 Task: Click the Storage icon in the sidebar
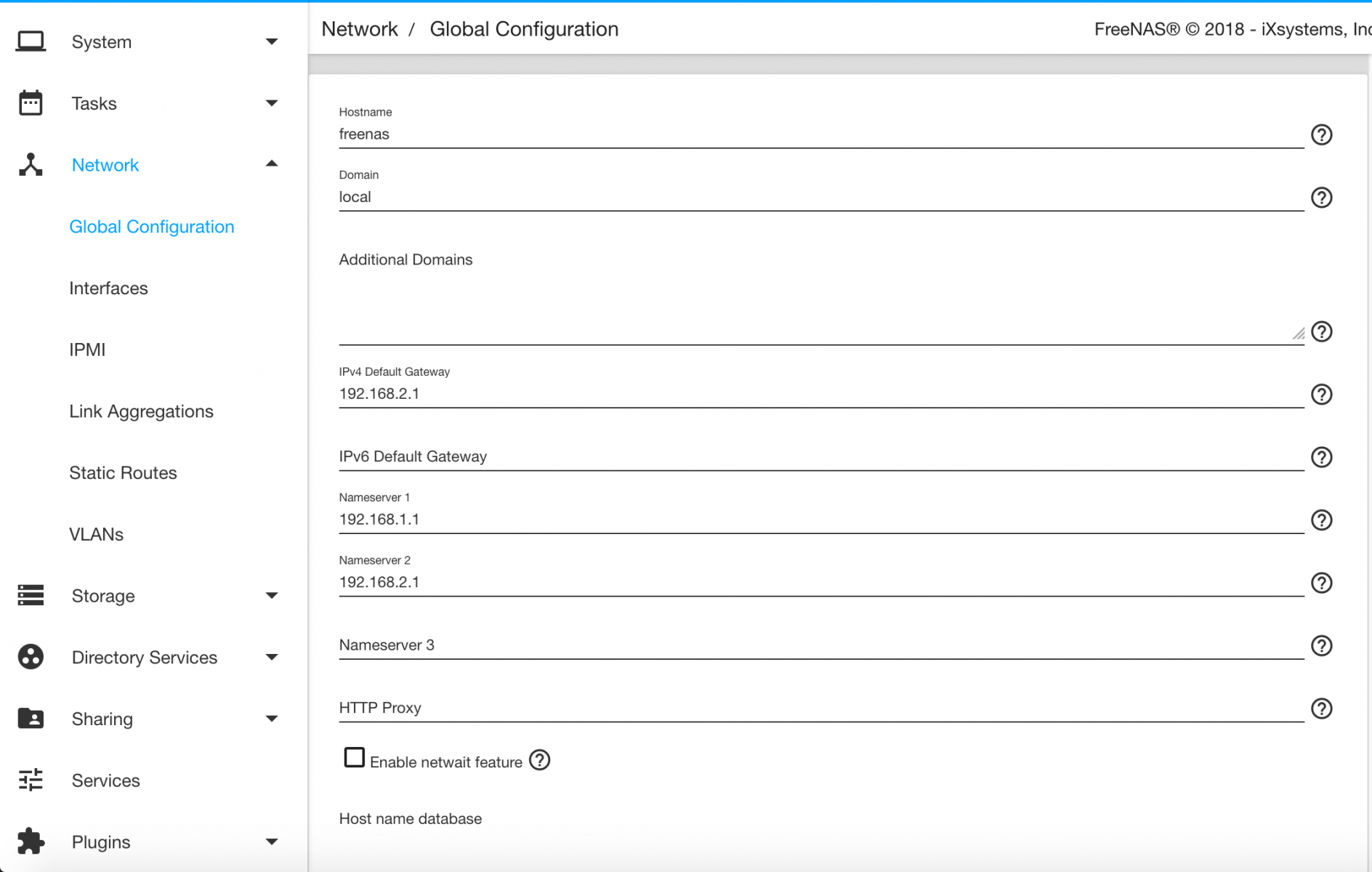[31, 595]
